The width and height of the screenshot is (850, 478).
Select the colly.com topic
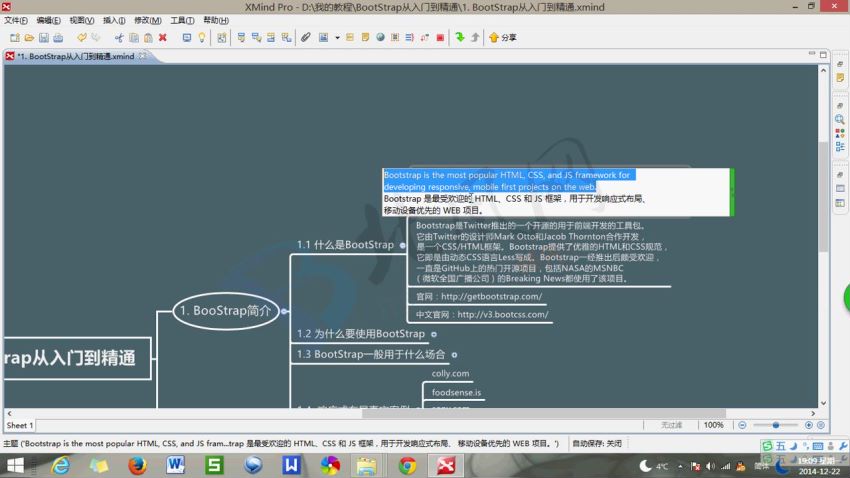pyautogui.click(x=450, y=373)
